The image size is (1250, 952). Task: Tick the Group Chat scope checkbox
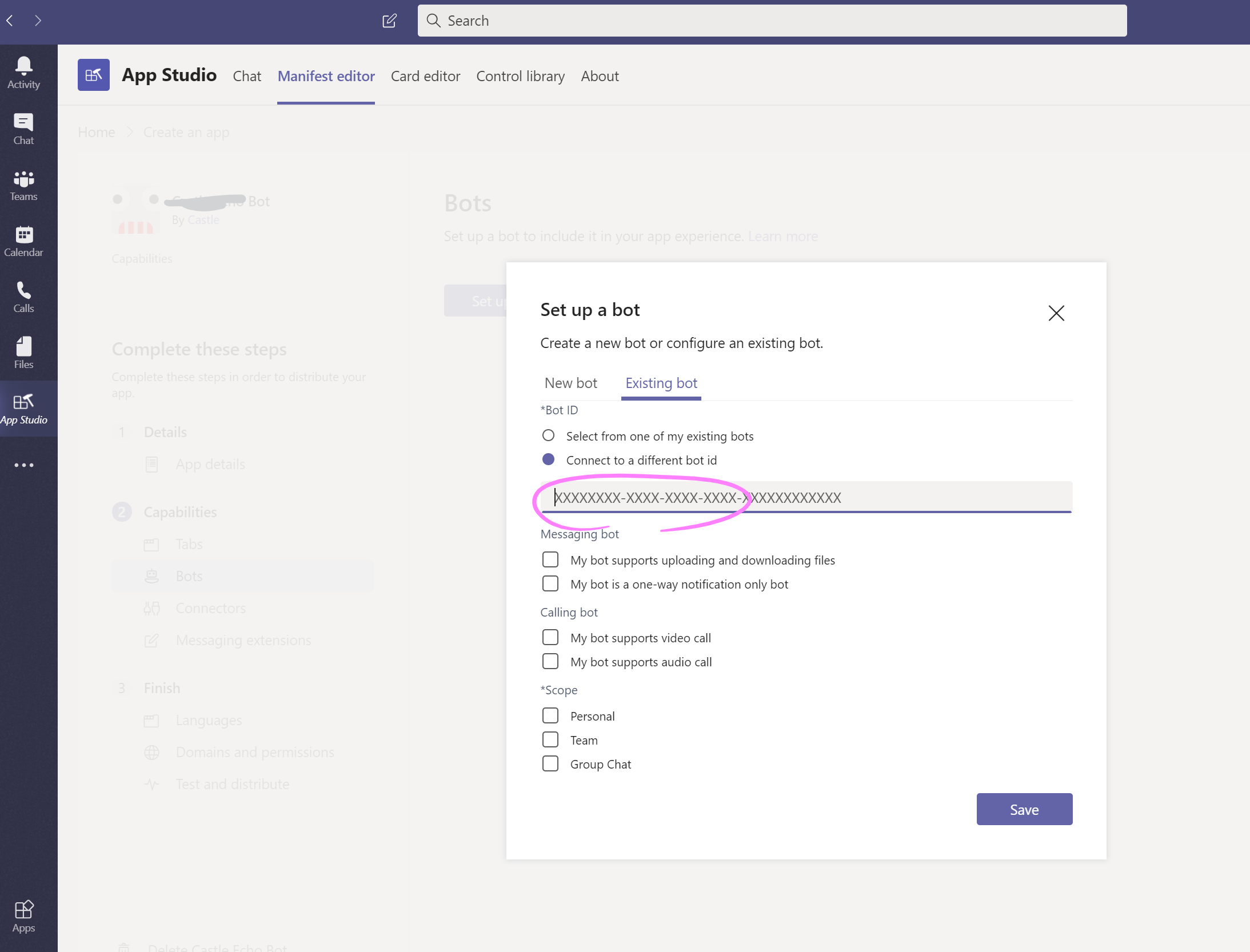point(550,763)
